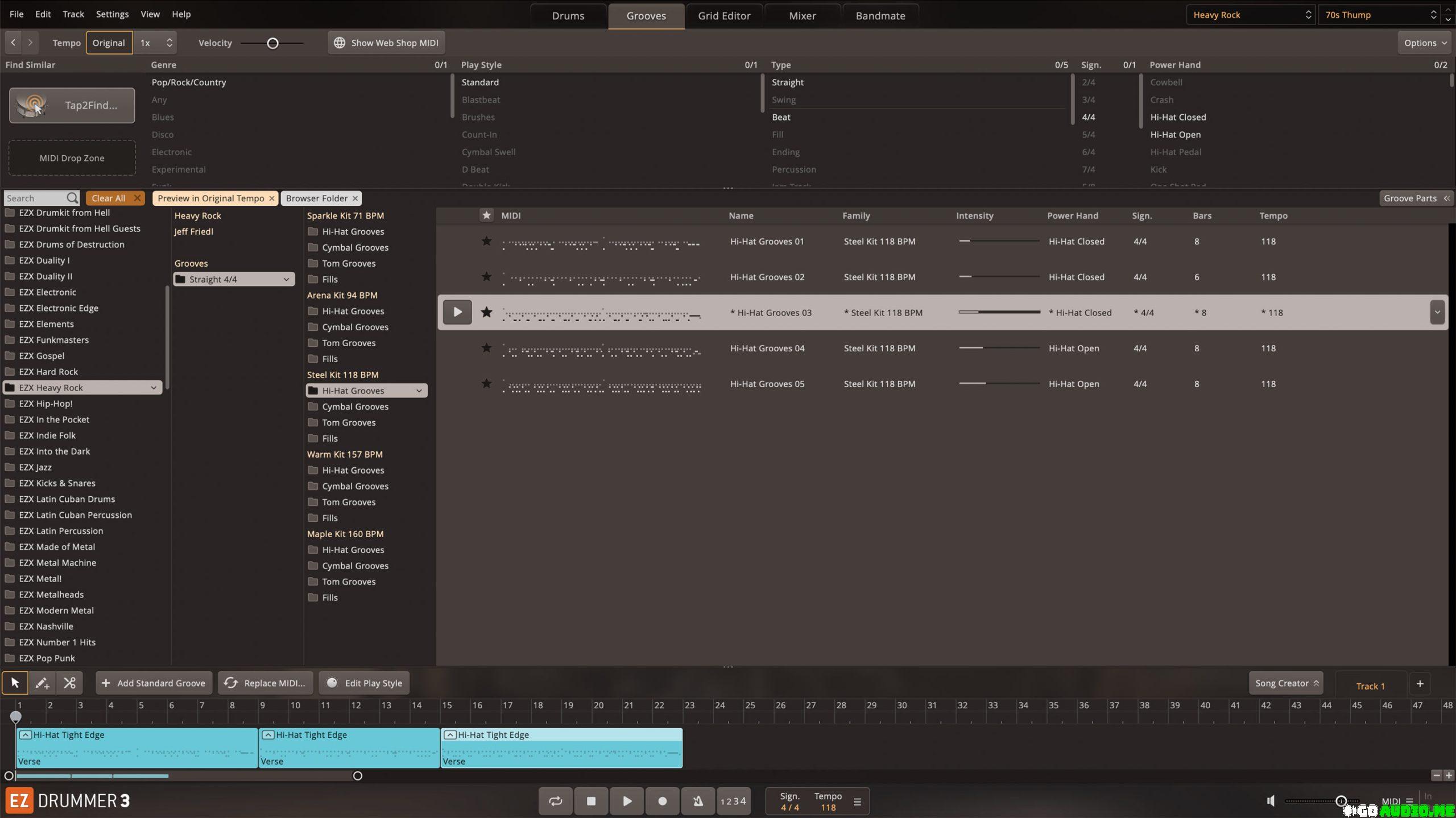Click the Search input field
This screenshot has width=1456, height=818.
(x=35, y=198)
